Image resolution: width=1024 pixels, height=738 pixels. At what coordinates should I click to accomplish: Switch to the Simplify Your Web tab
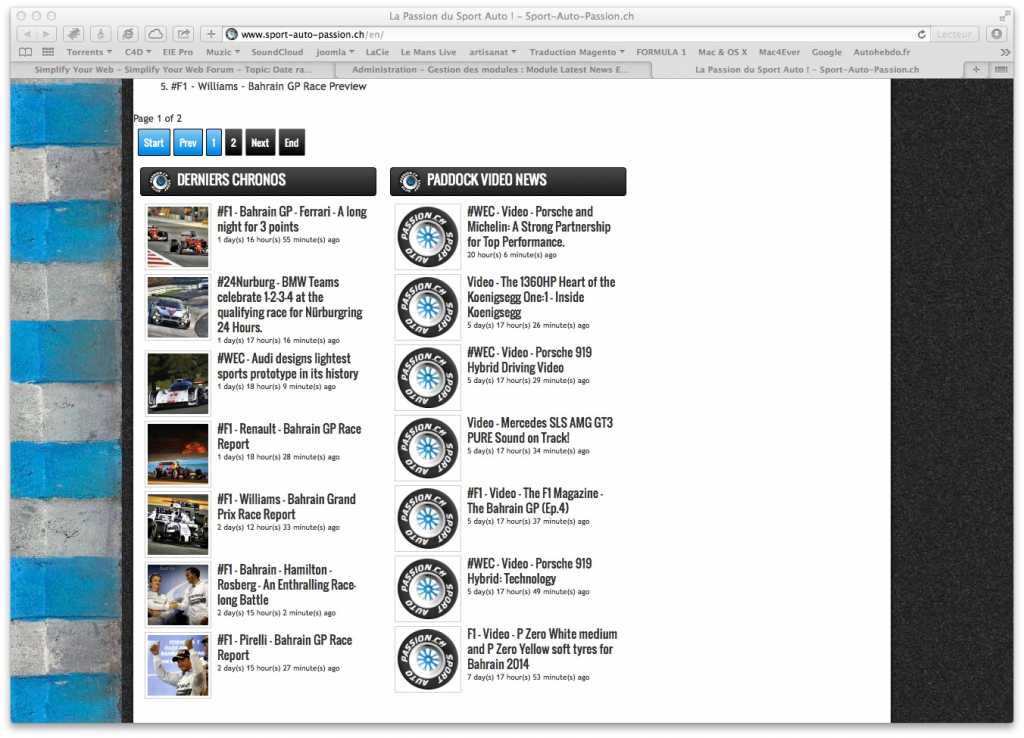pos(172,70)
